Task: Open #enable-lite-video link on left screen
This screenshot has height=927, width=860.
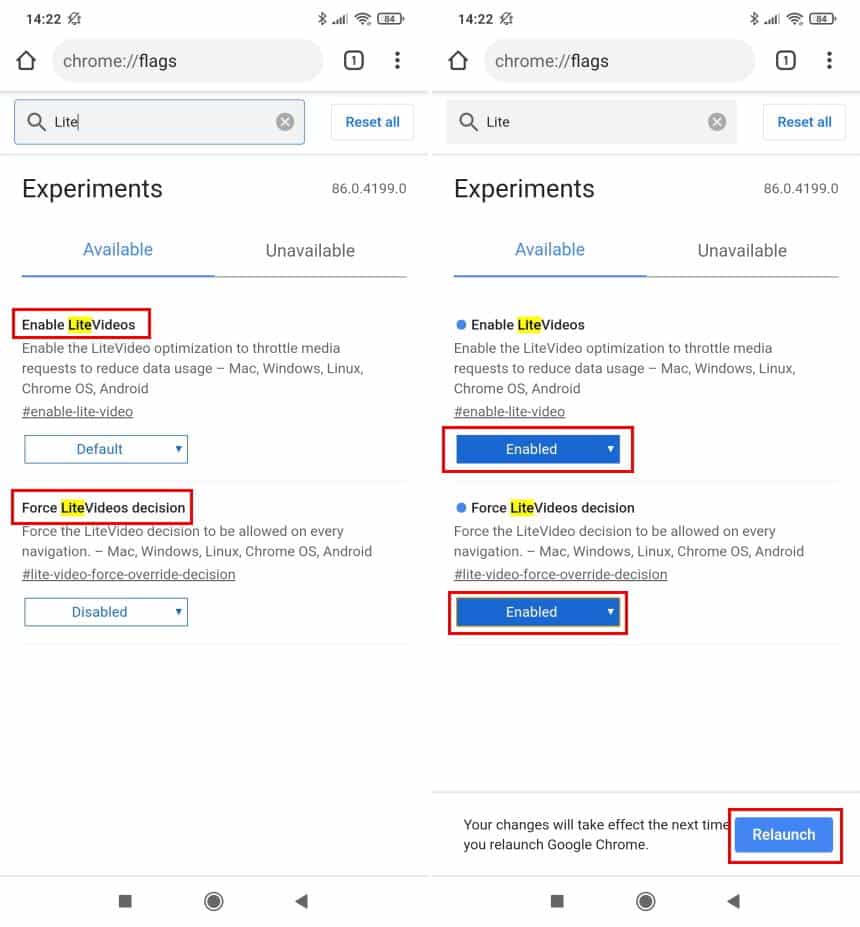Action: coord(77,411)
